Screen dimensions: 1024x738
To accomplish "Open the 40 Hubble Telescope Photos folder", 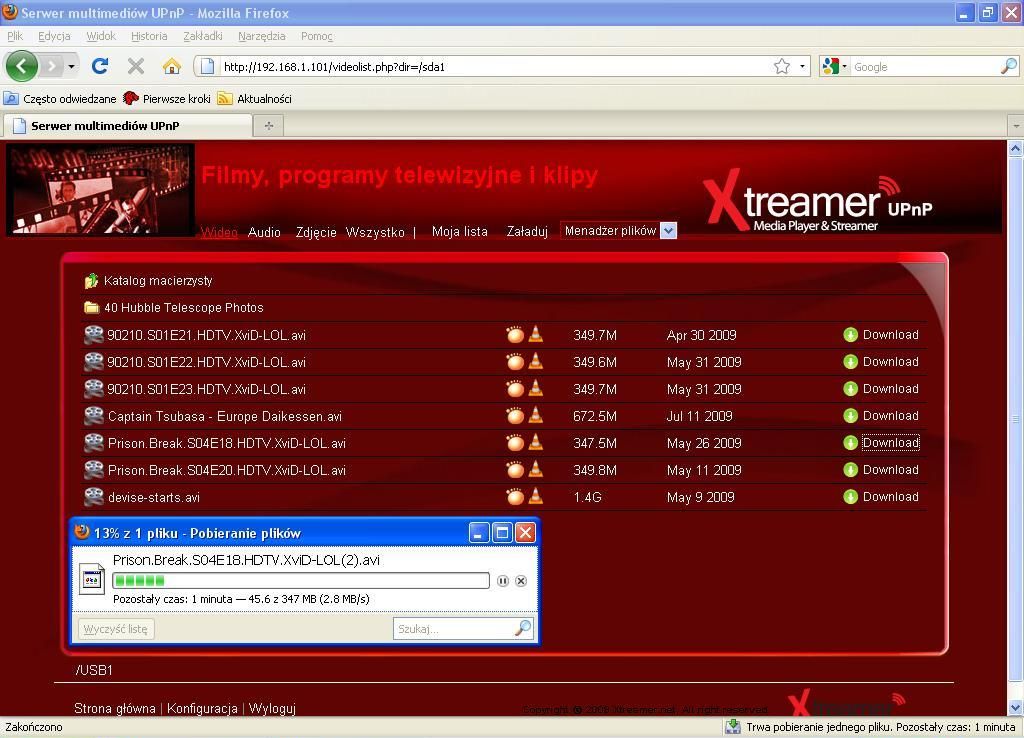I will point(183,308).
